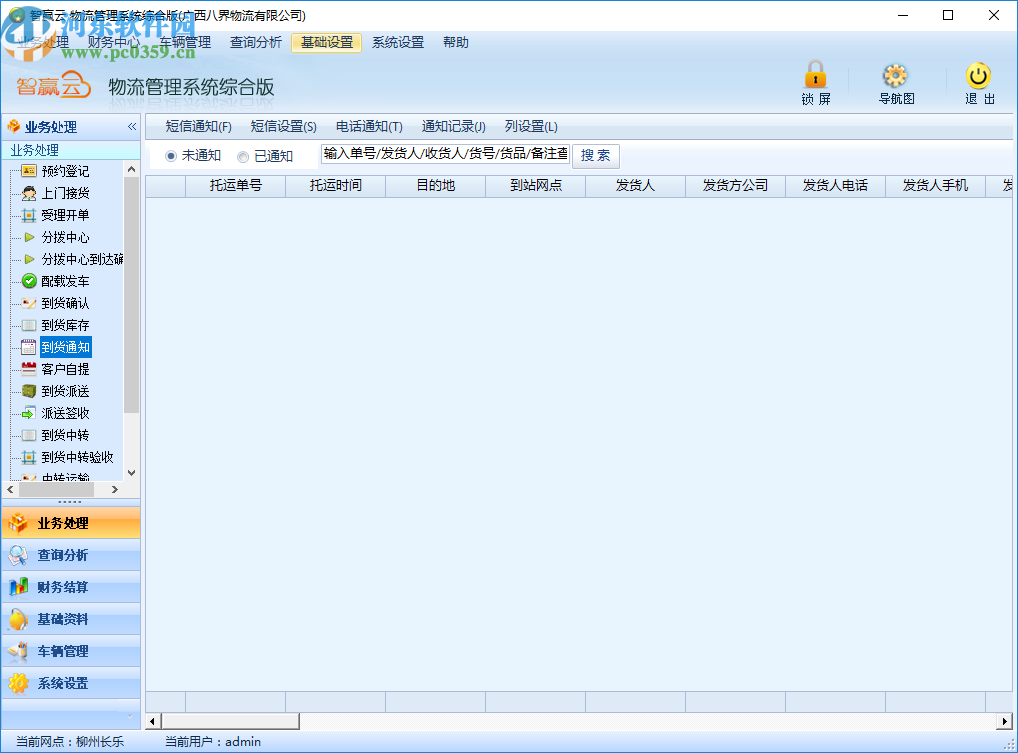Select 分拨中心到达确 tree item
Image resolution: width=1018 pixels, height=753 pixels.
click(82, 259)
